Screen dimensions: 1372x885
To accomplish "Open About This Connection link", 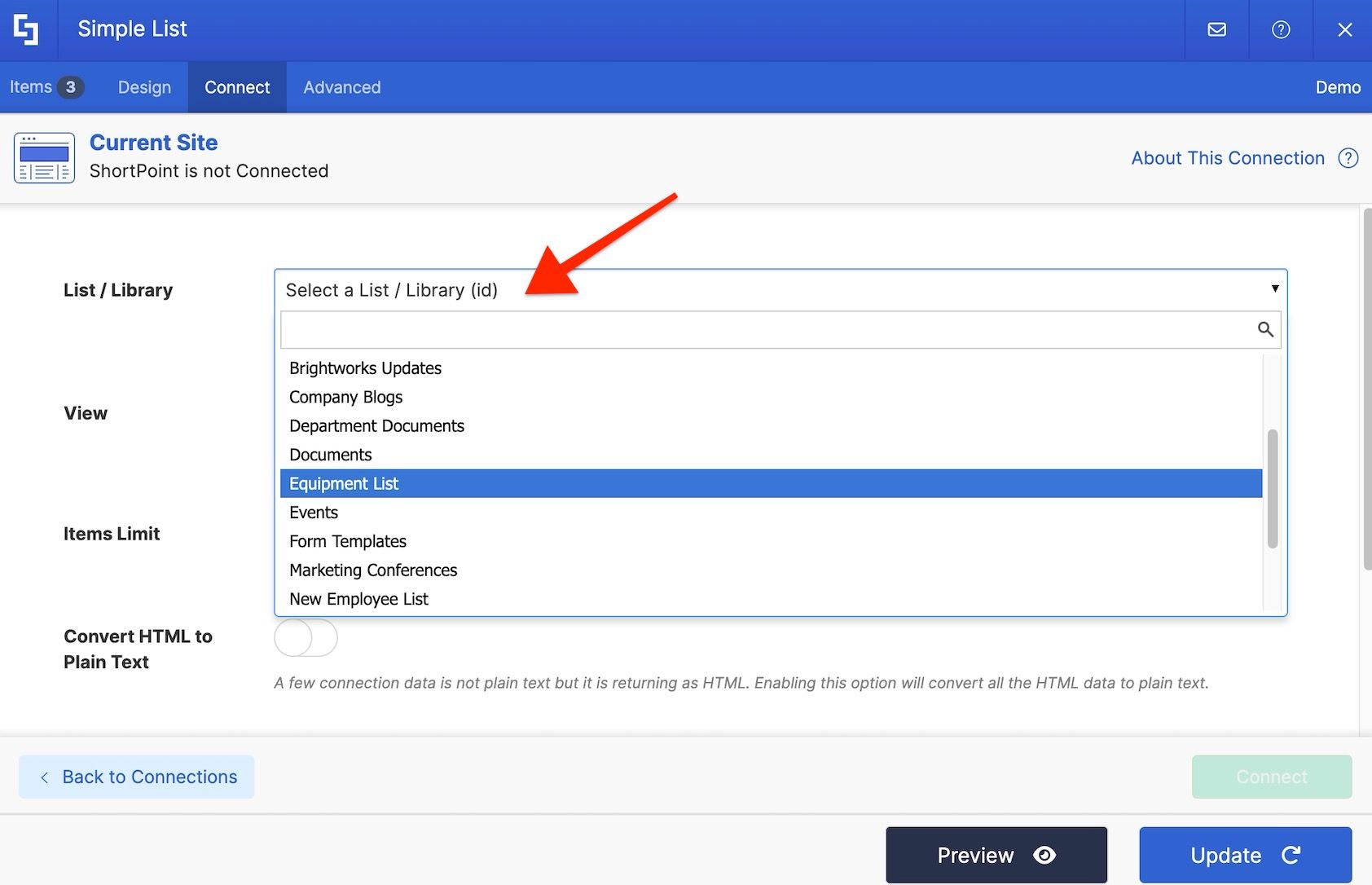I will [x=1228, y=158].
